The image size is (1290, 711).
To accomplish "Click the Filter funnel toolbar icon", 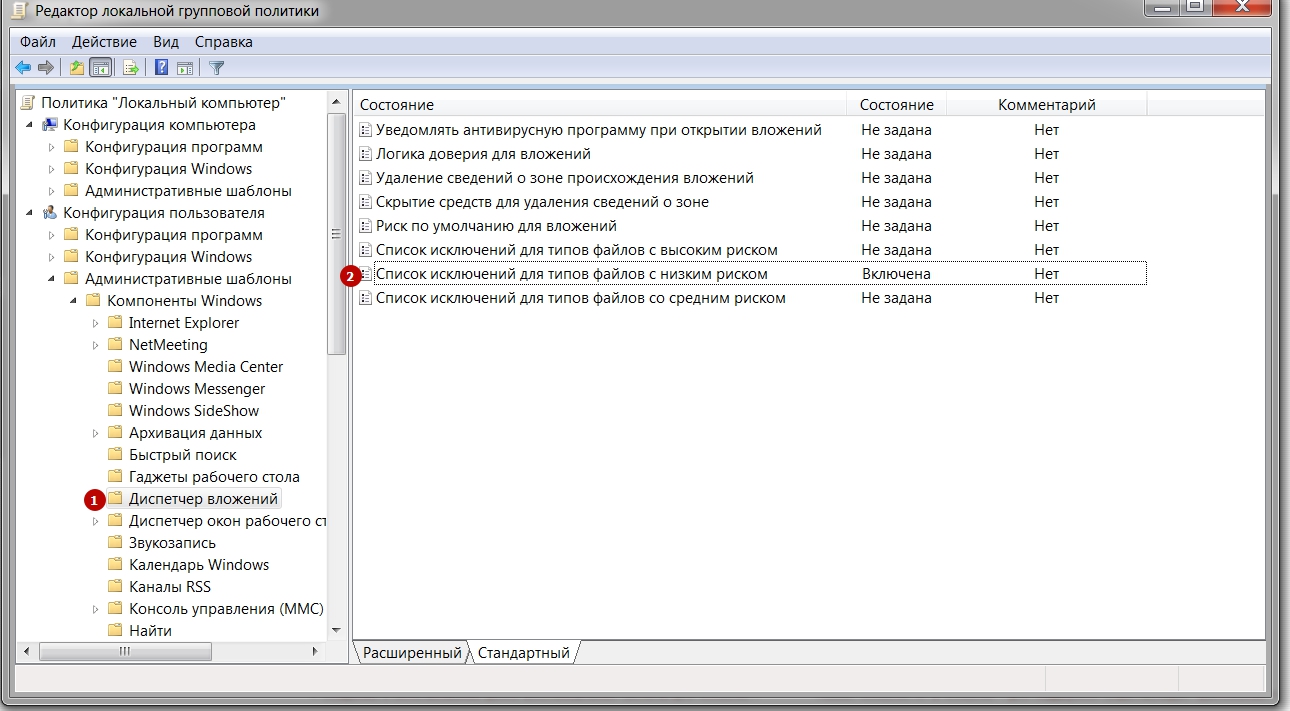I will click(x=216, y=67).
